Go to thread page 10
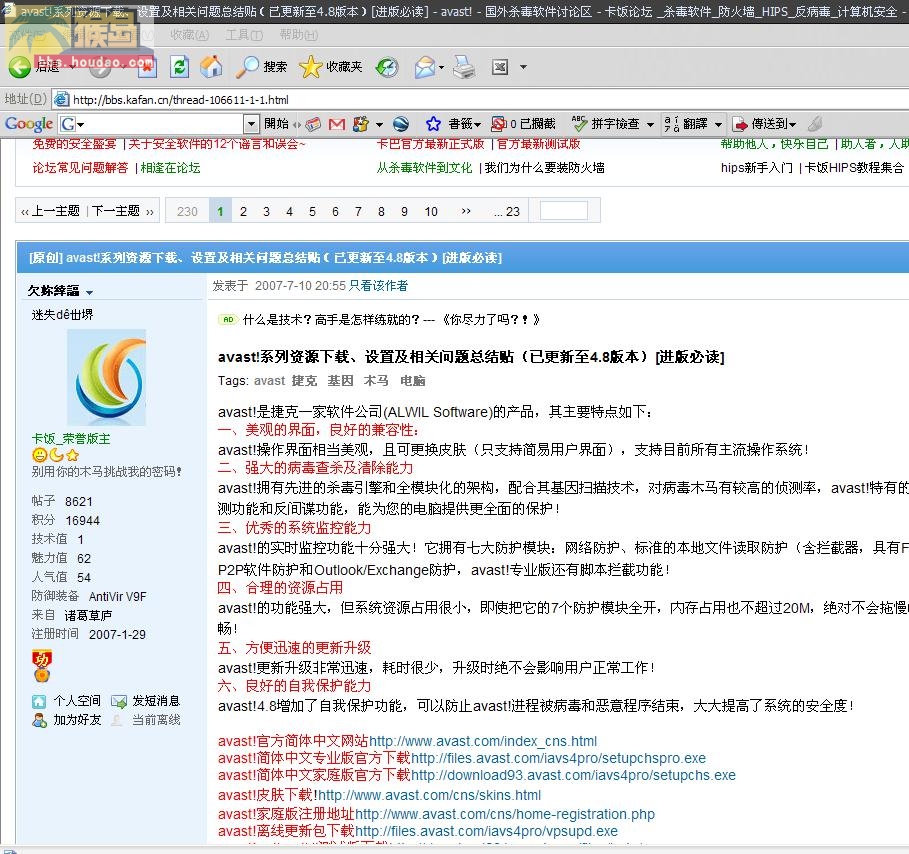 coord(431,212)
